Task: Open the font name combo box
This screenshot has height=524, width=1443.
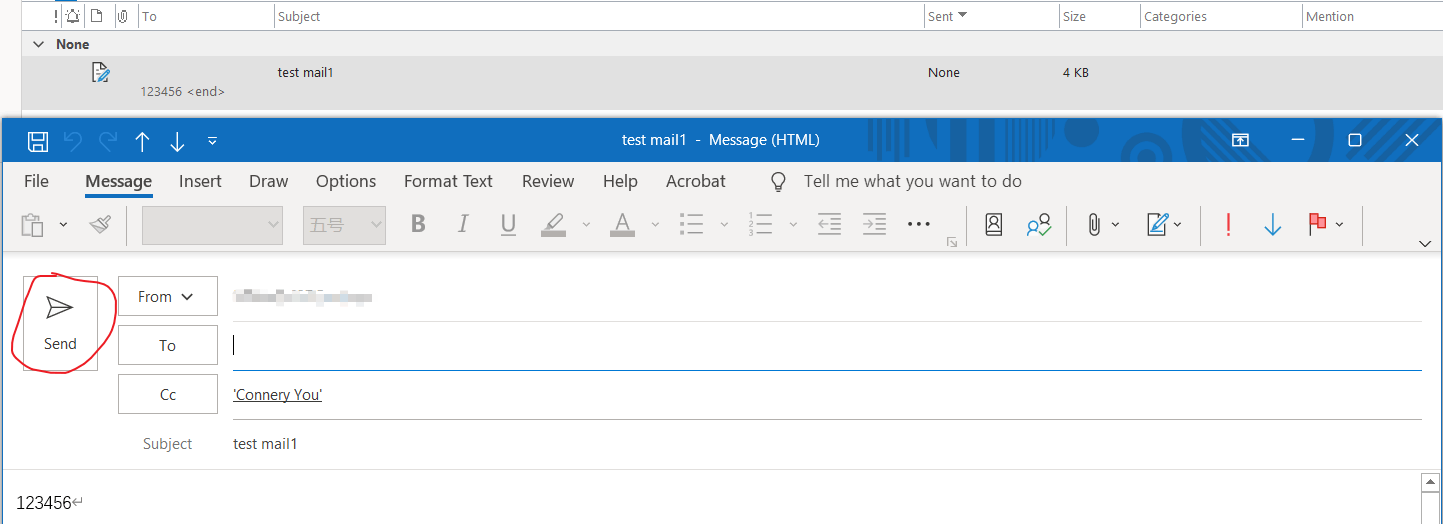Action: coord(212,225)
